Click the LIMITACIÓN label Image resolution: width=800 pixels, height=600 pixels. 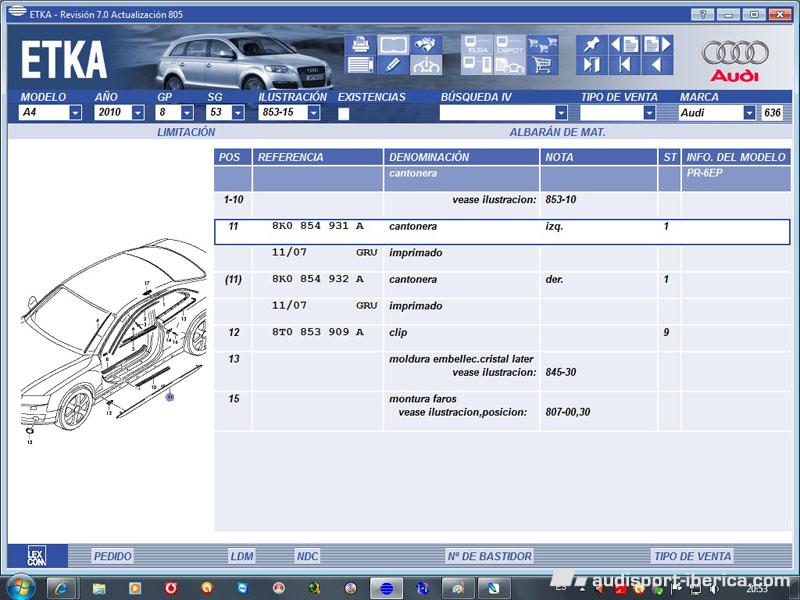point(186,132)
